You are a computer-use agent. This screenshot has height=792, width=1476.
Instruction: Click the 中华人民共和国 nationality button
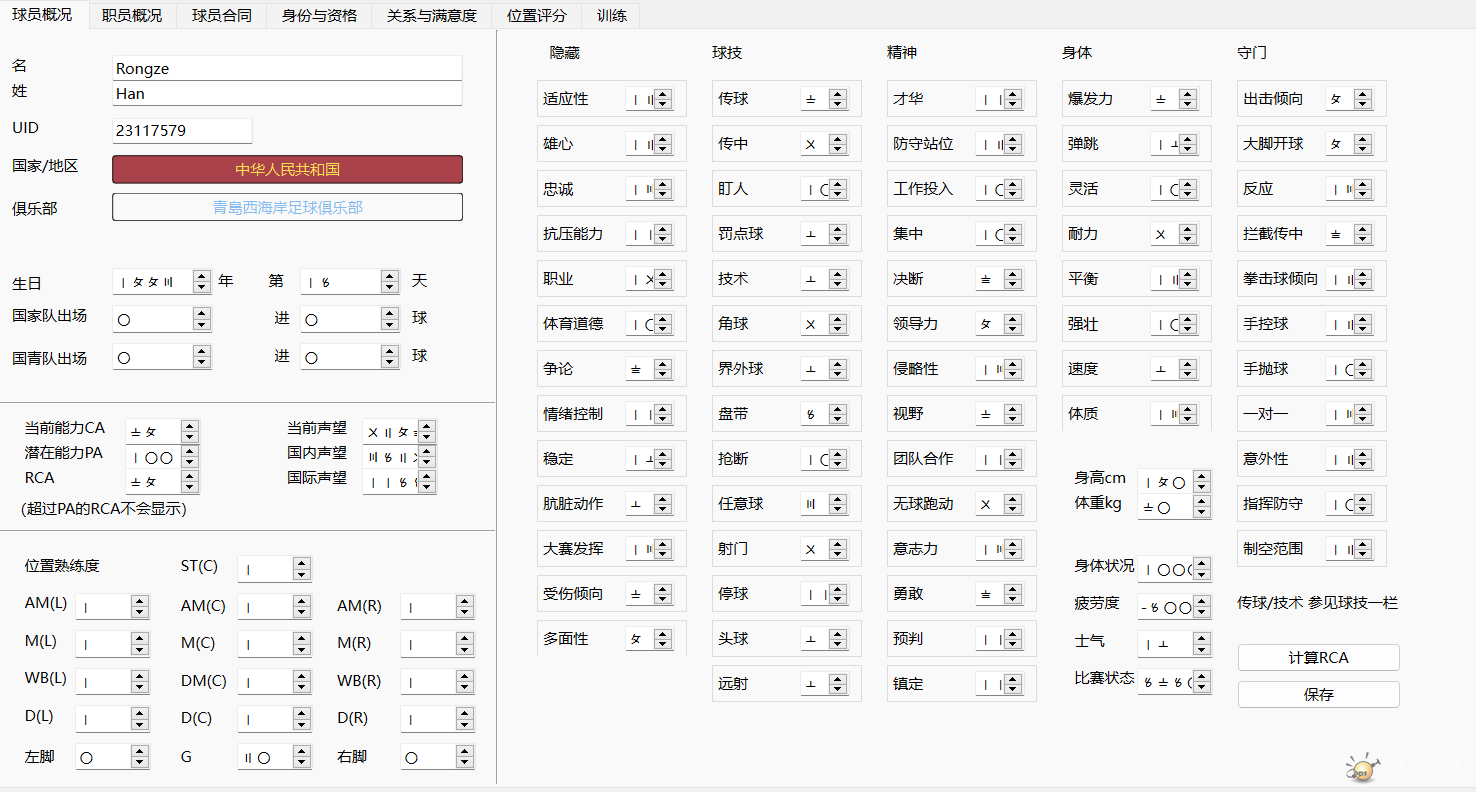(x=287, y=169)
